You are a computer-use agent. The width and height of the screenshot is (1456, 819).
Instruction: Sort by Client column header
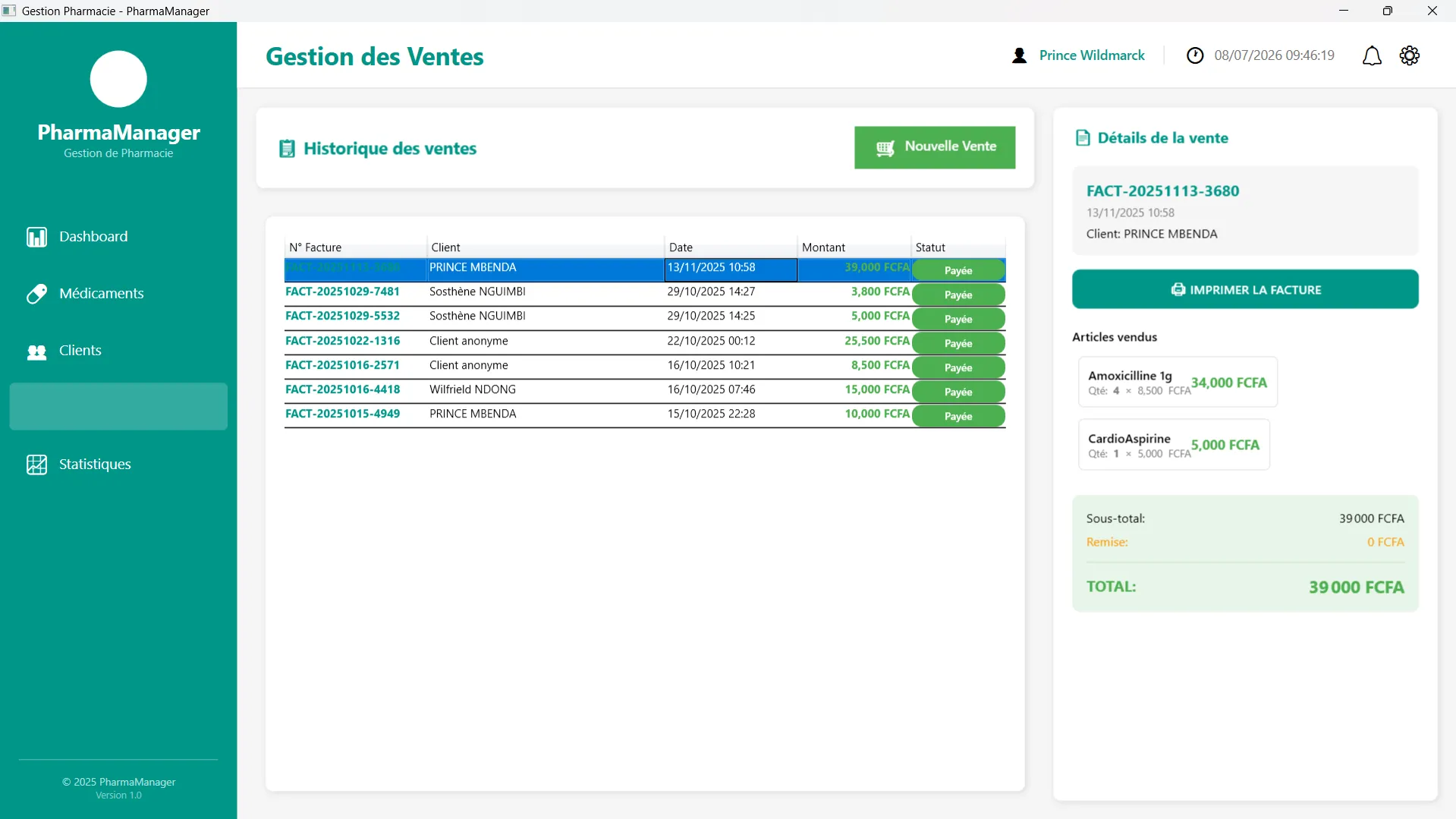[x=546, y=247]
